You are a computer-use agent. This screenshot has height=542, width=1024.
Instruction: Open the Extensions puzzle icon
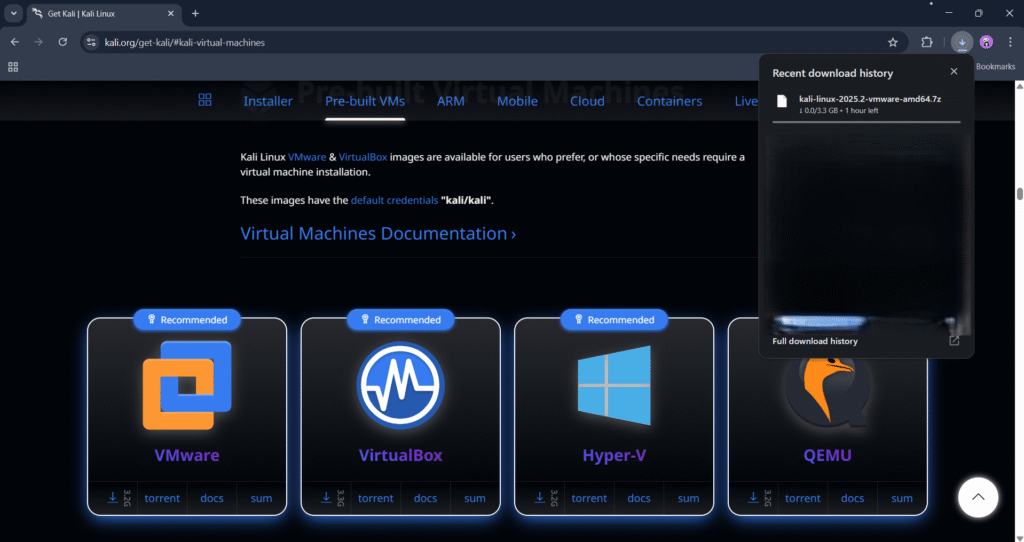927,42
